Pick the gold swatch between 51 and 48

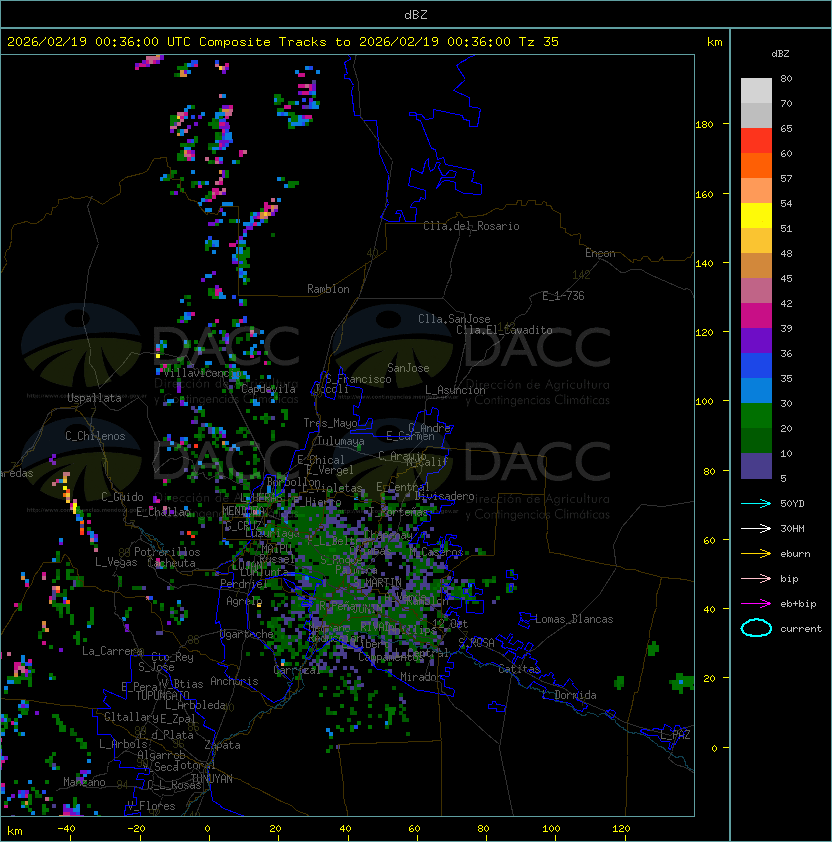click(x=756, y=241)
